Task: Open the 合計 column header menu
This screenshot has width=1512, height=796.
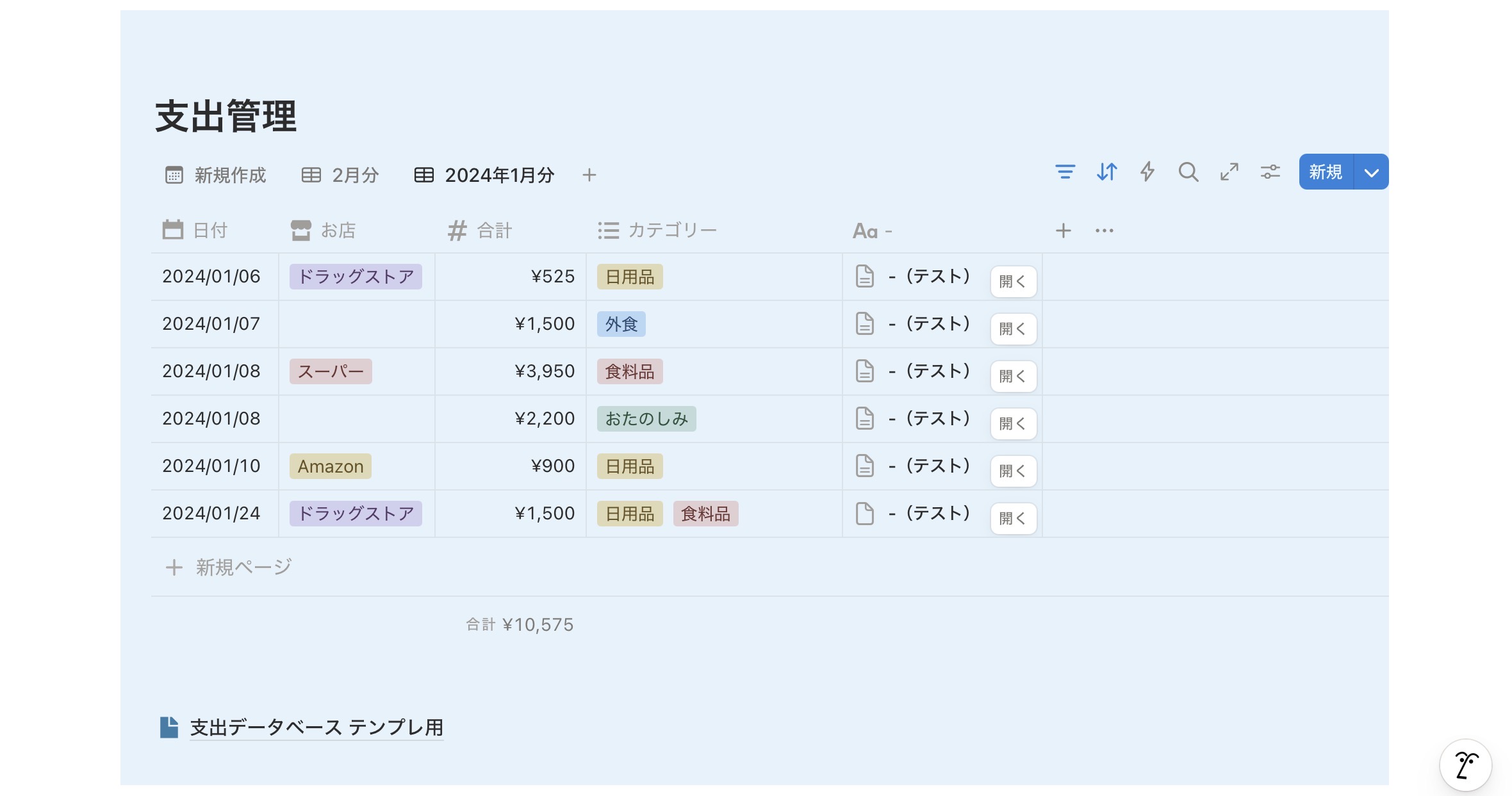Action: click(x=481, y=231)
